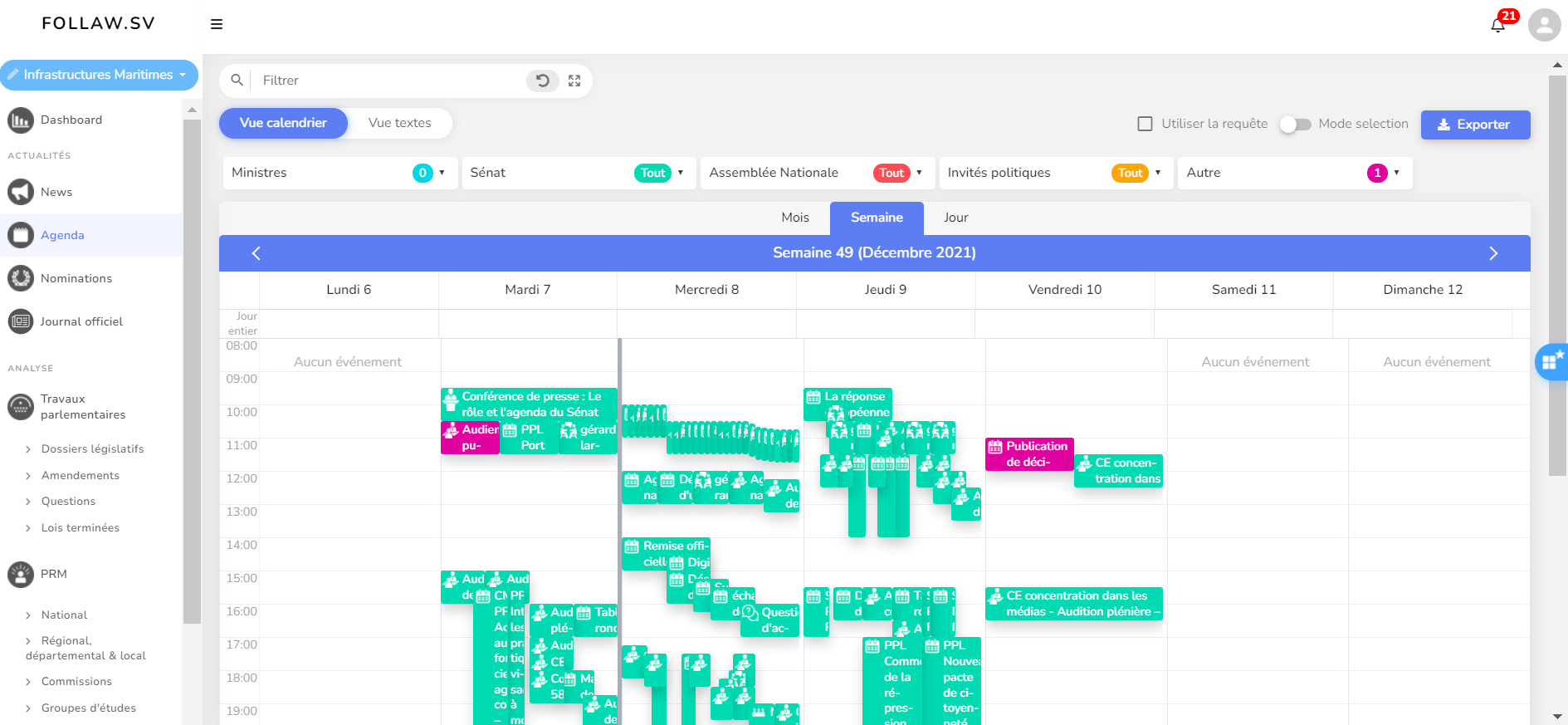1568x725 pixels.
Task: Expand the filter to fullscreen
Action: coord(574,81)
